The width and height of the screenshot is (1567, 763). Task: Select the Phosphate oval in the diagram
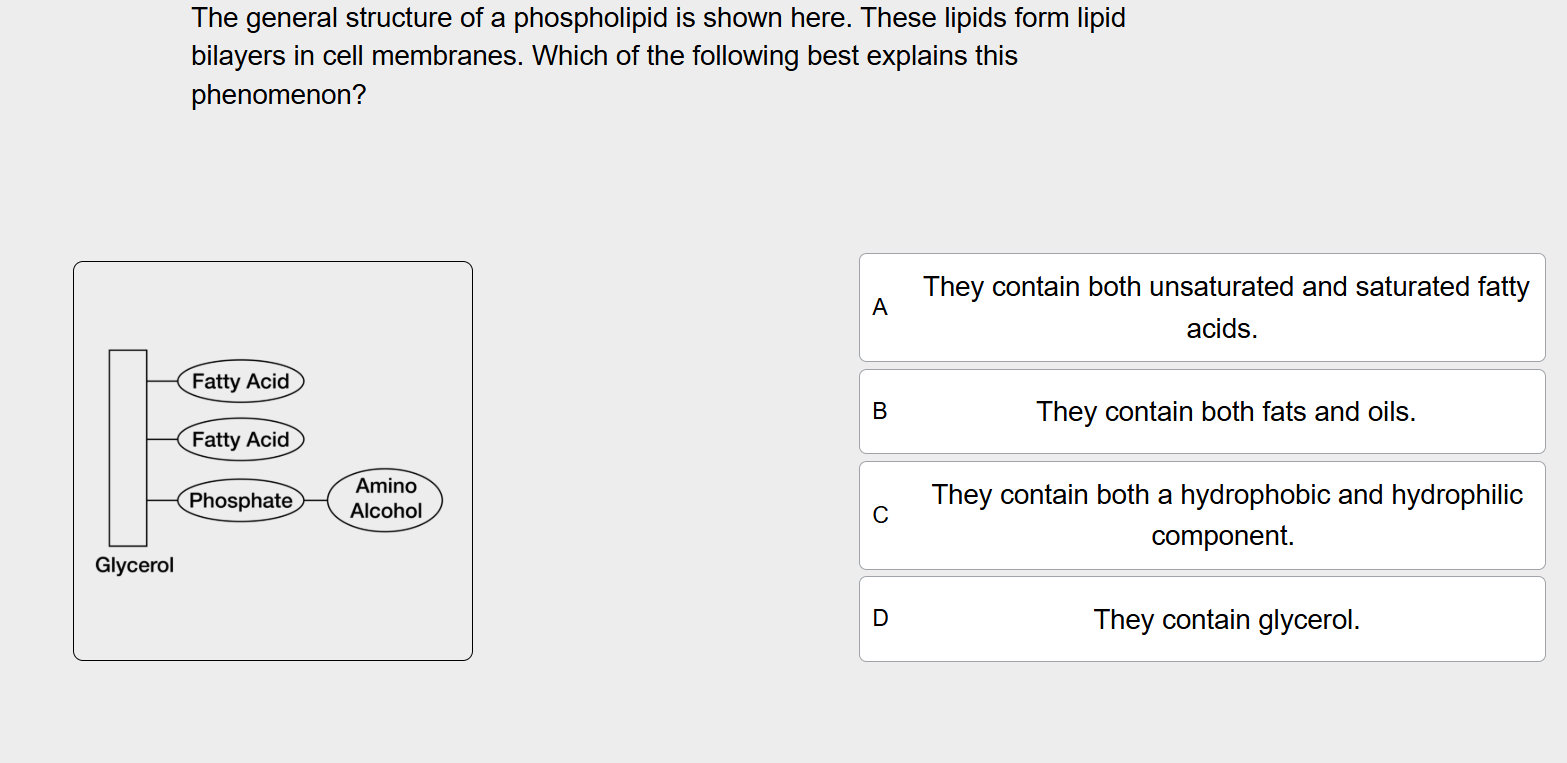tap(241, 501)
